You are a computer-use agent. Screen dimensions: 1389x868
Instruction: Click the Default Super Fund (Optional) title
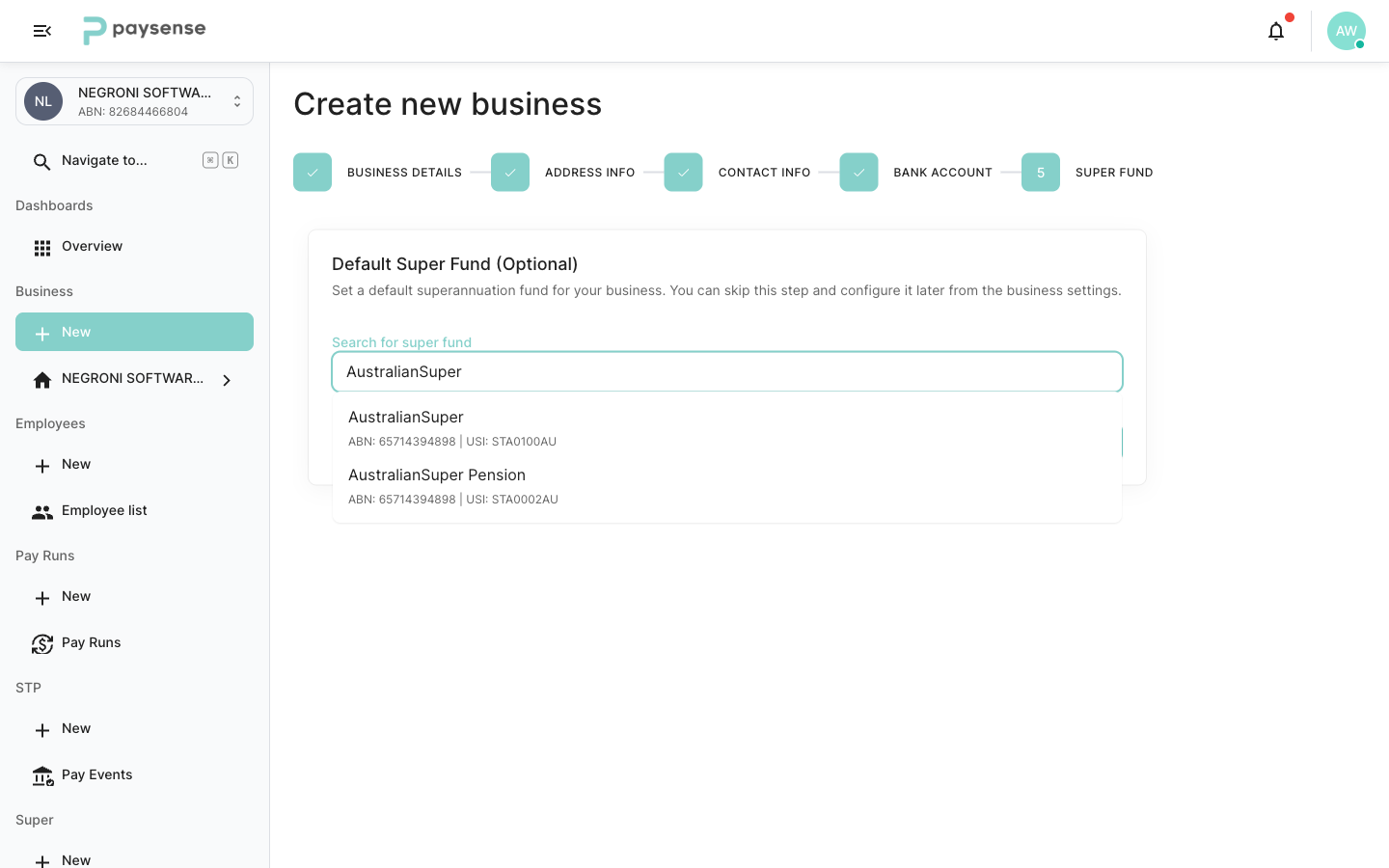coord(455,264)
